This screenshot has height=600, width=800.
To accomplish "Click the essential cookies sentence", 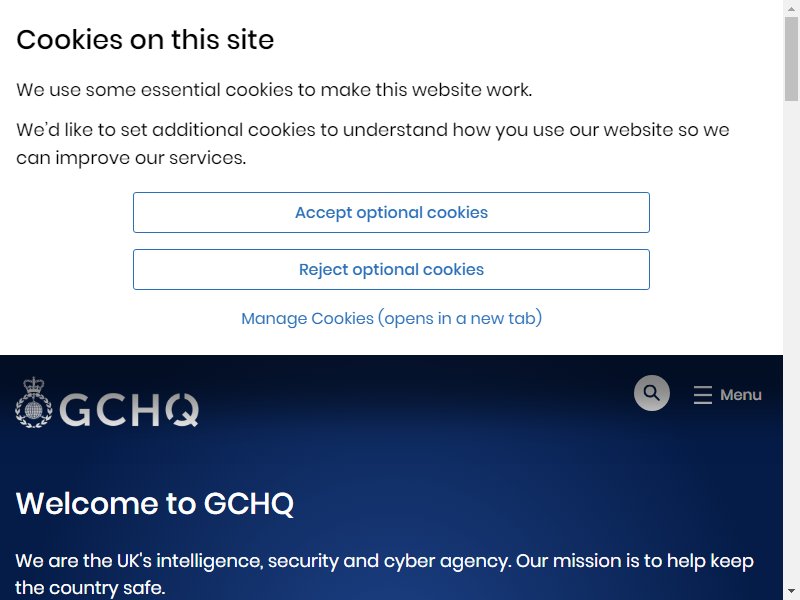I will point(274,90).
